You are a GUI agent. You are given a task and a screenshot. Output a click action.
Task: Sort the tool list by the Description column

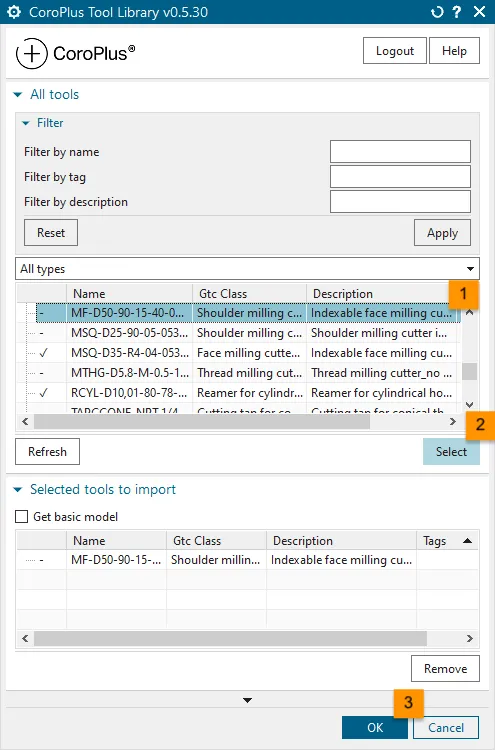(x=378, y=294)
